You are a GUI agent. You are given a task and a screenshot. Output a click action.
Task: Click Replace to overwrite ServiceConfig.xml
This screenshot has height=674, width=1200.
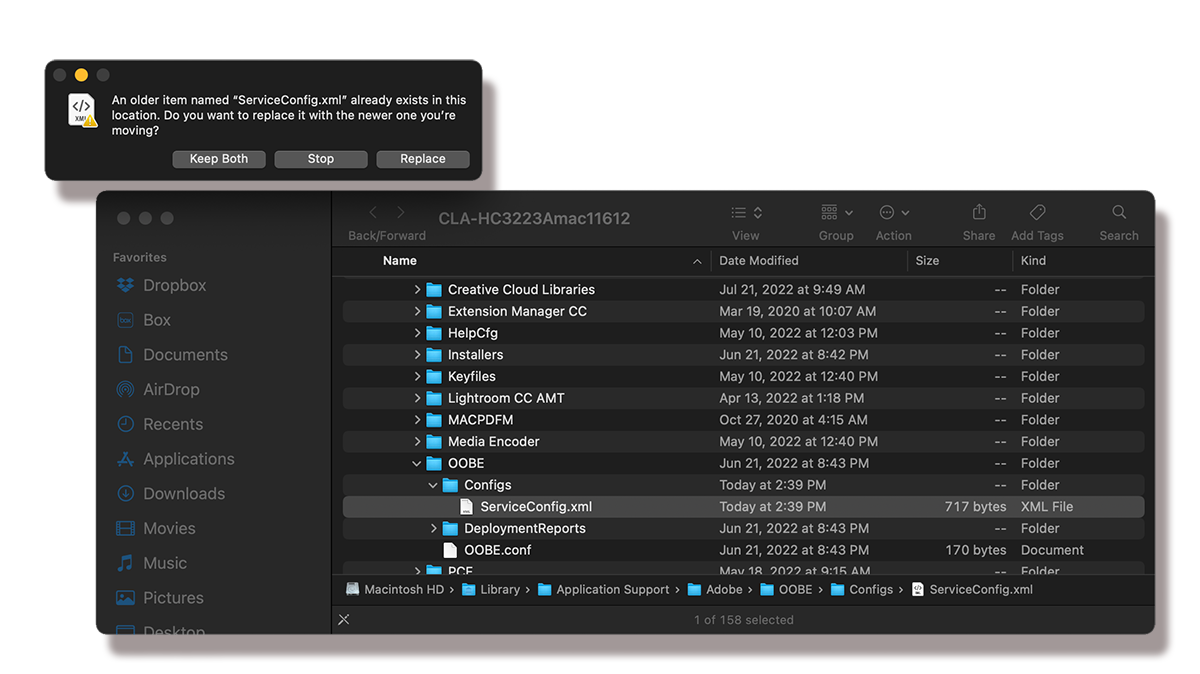(x=423, y=159)
